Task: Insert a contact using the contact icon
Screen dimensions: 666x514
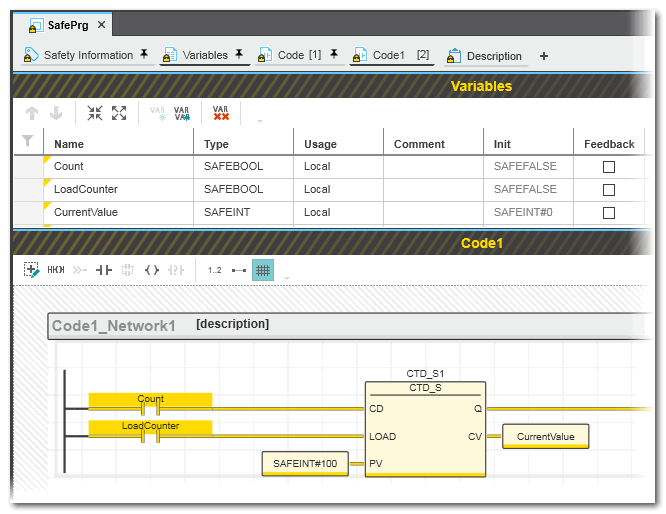Action: 104,270
